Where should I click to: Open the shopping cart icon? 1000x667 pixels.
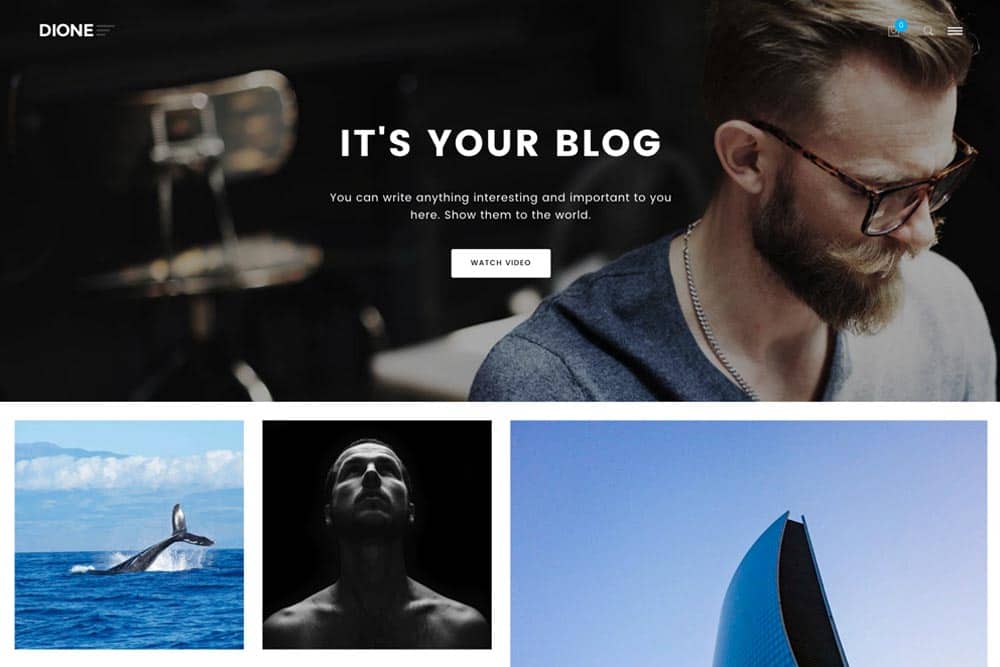pos(893,31)
